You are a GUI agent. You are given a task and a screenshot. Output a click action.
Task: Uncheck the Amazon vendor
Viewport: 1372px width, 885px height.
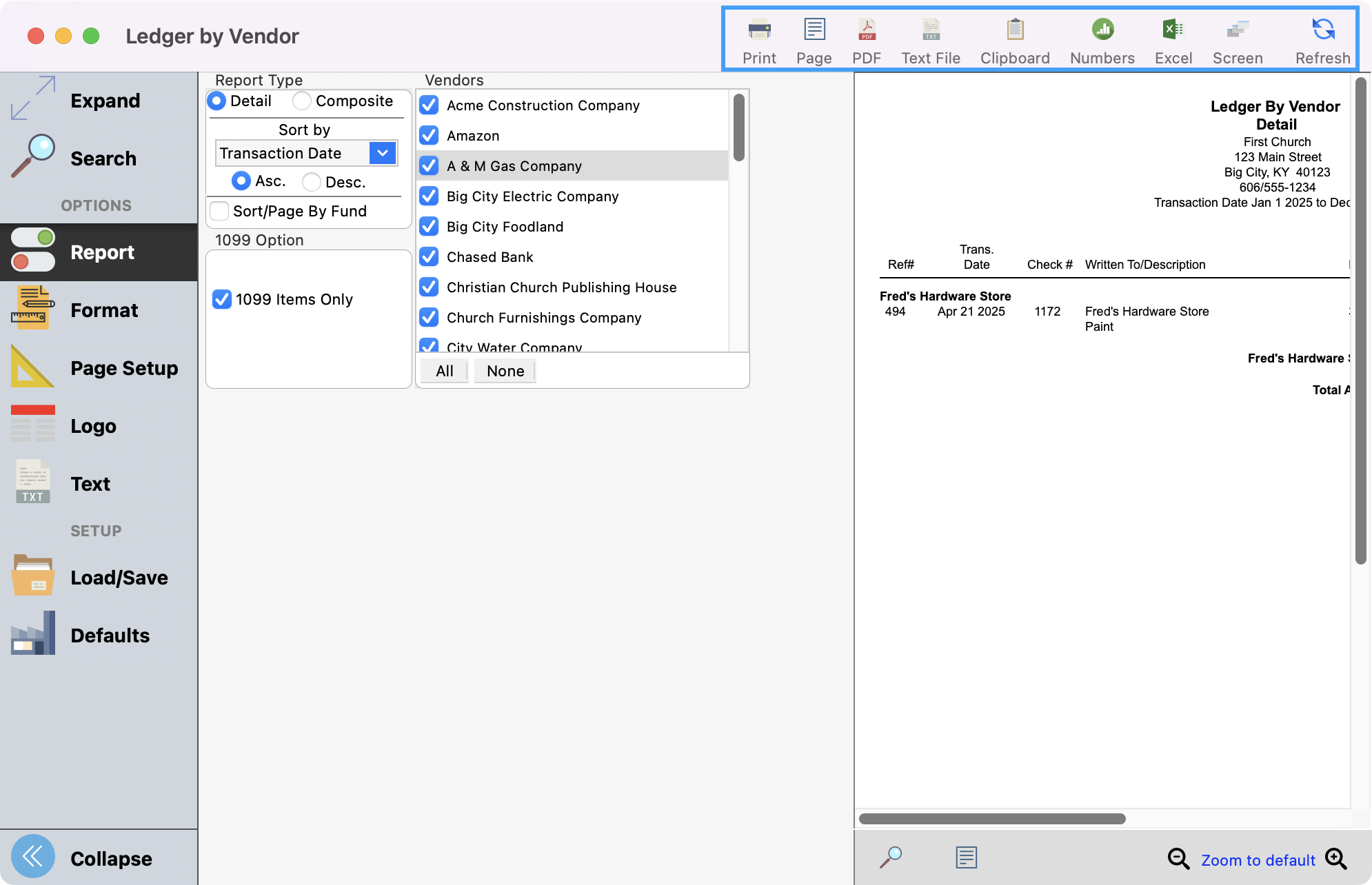[x=428, y=135]
